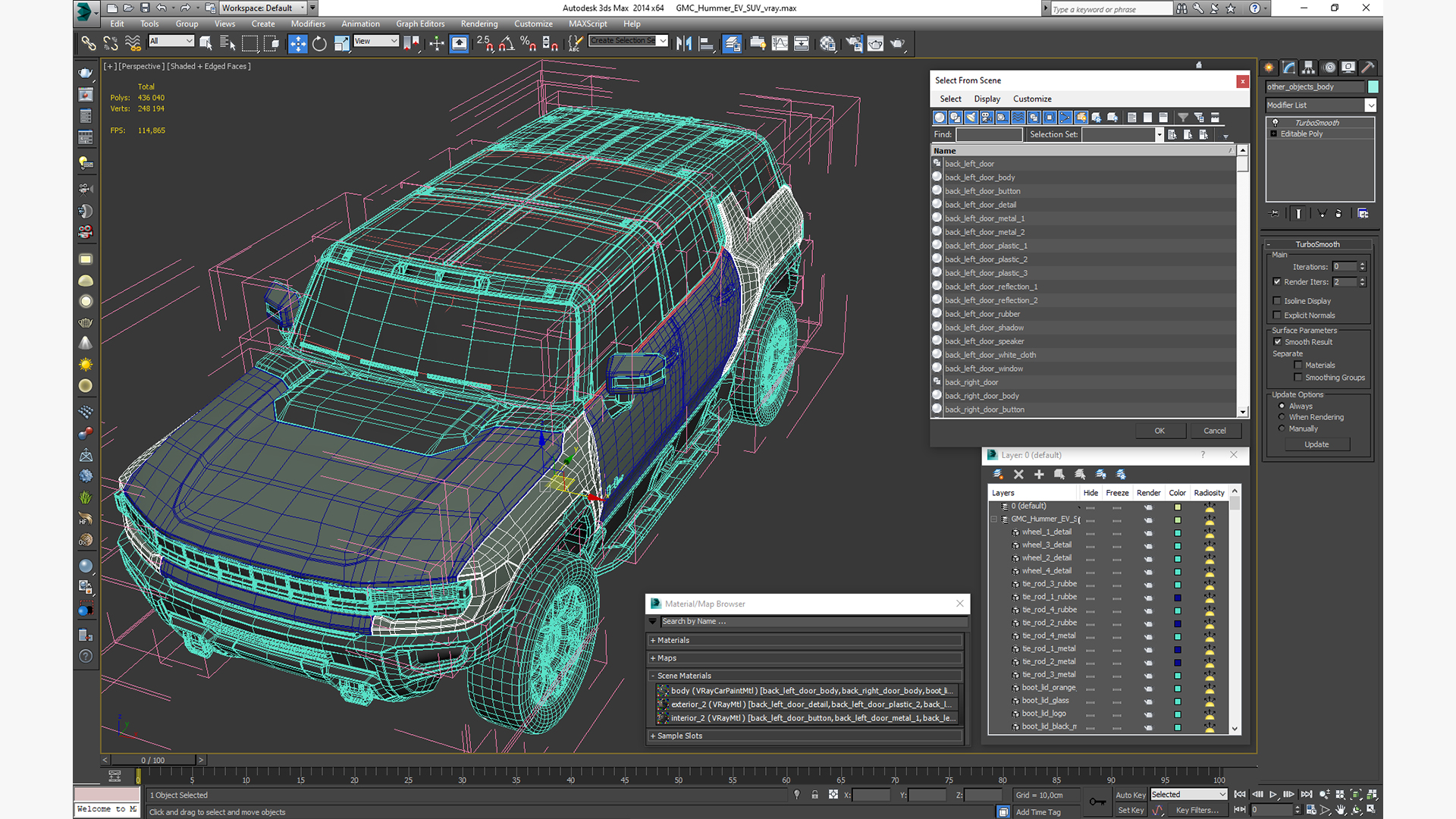This screenshot has height=819, width=1456.
Task: Click Cancel in Select From Scene
Action: click(x=1215, y=430)
